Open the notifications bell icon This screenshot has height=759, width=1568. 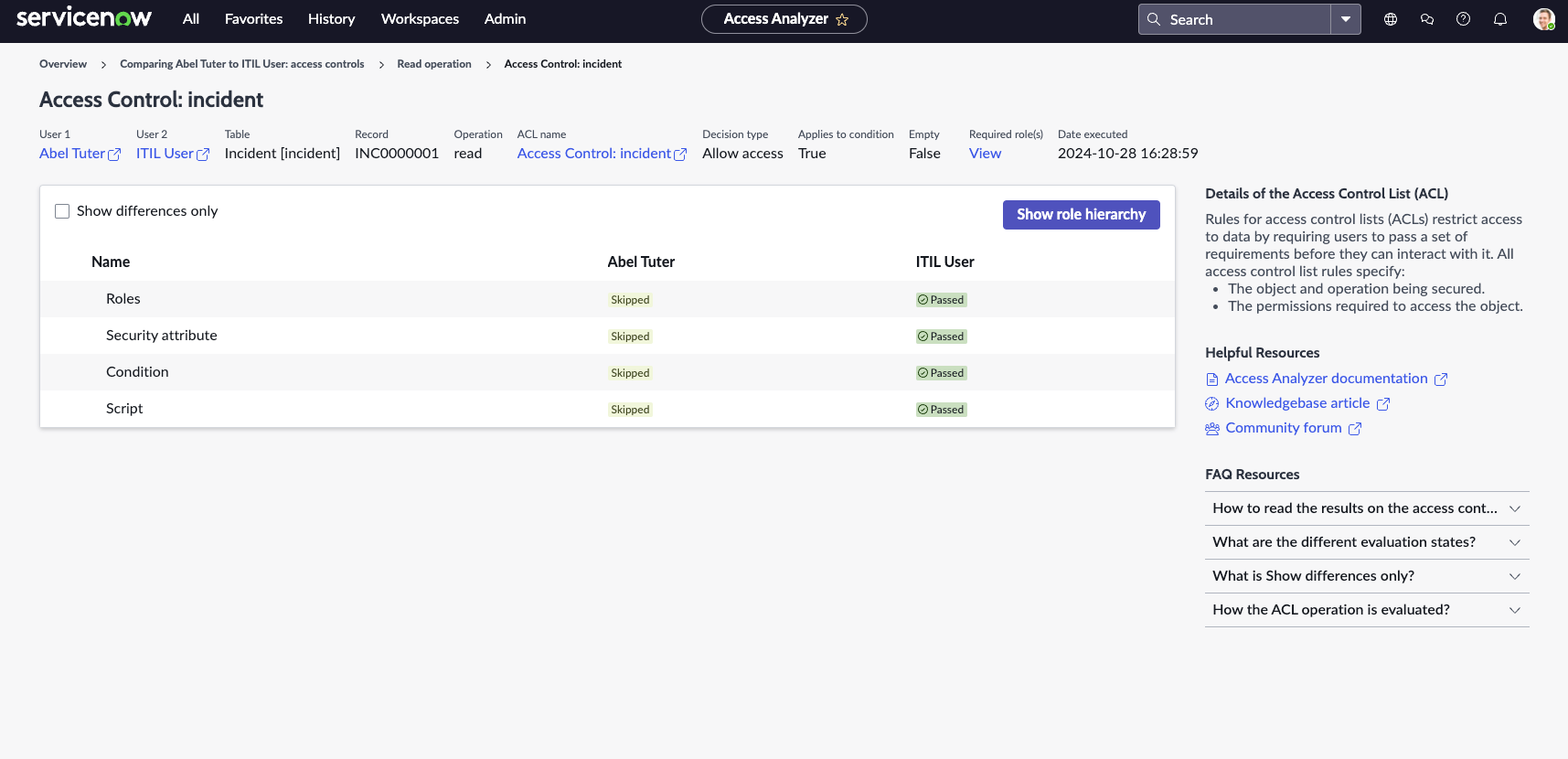point(1500,19)
